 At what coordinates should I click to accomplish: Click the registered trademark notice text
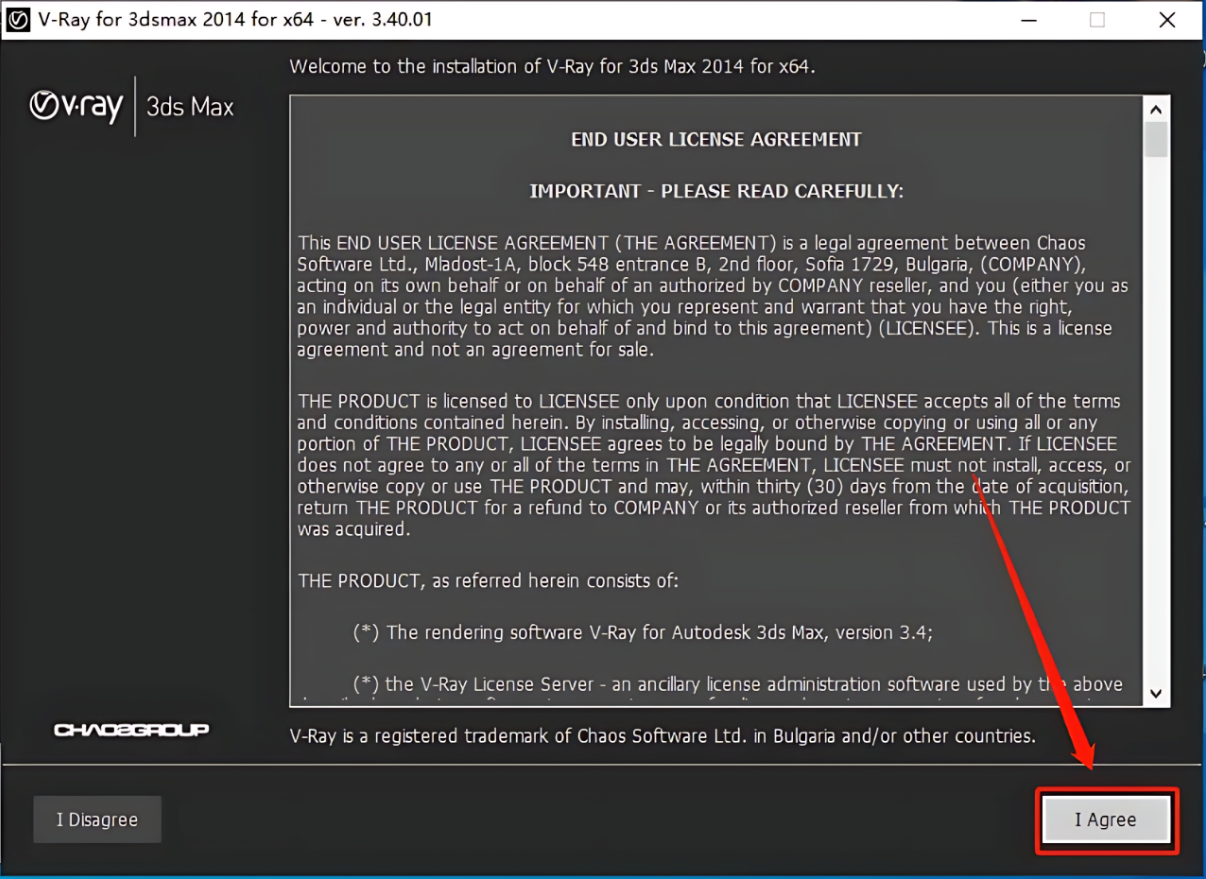point(662,736)
